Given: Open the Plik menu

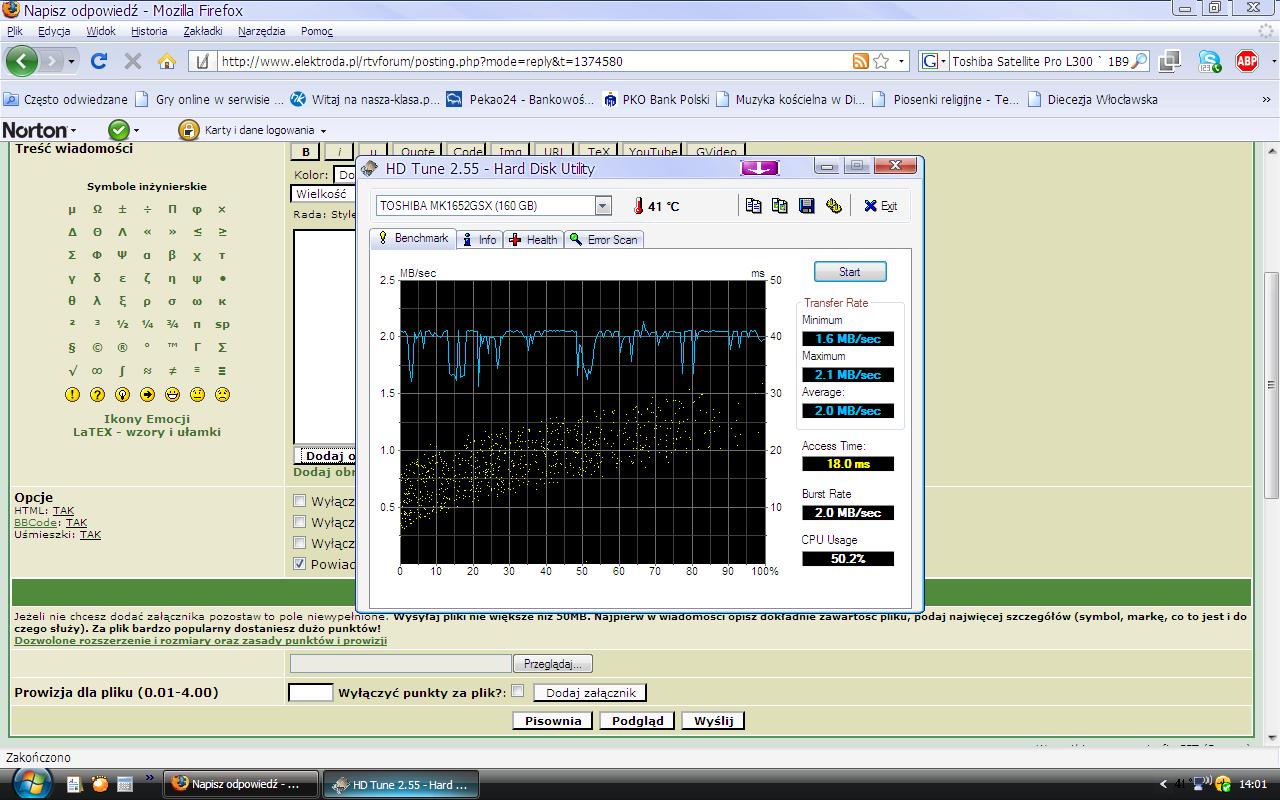Looking at the screenshot, I should coord(14,31).
